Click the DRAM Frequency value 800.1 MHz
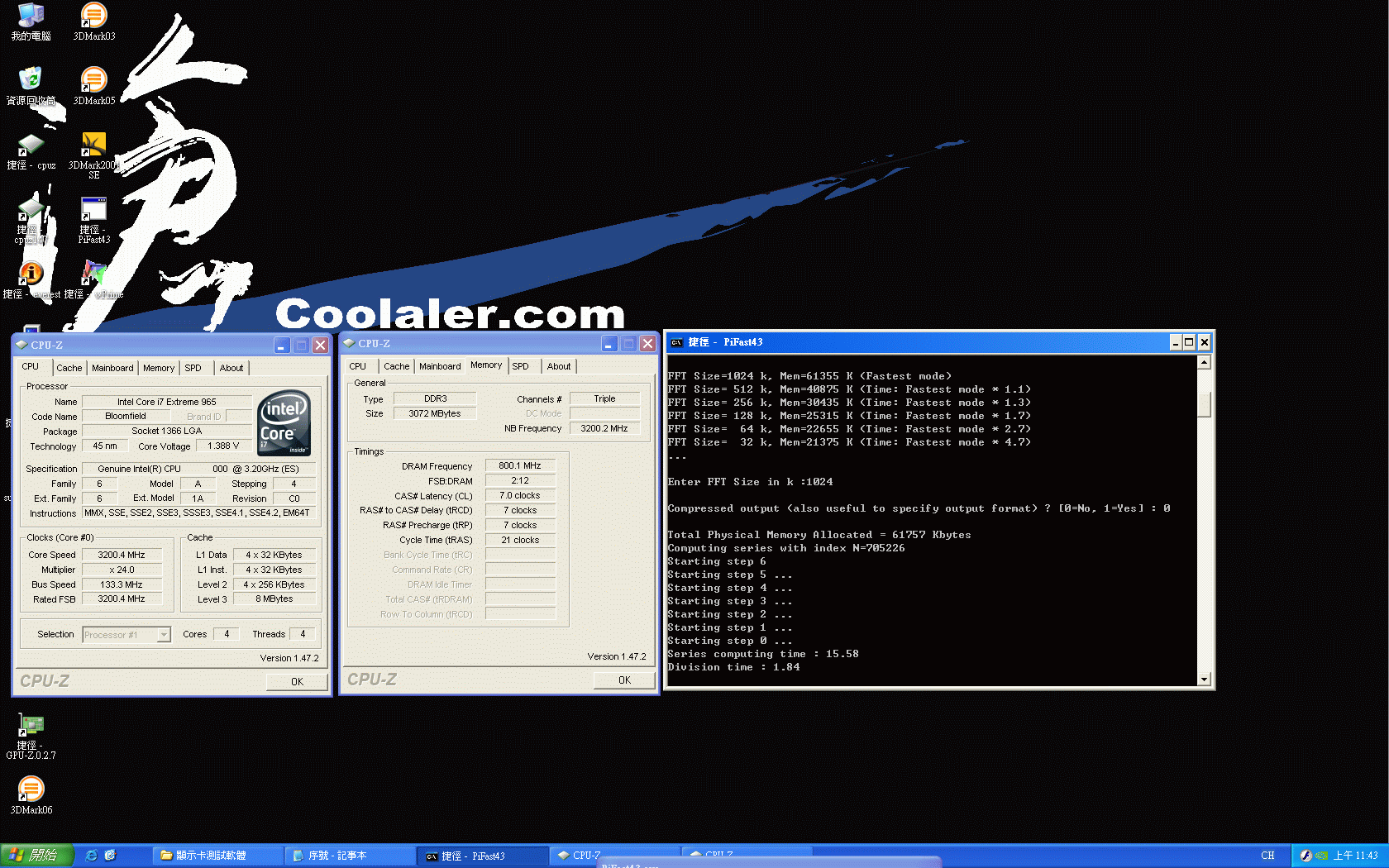 520,466
